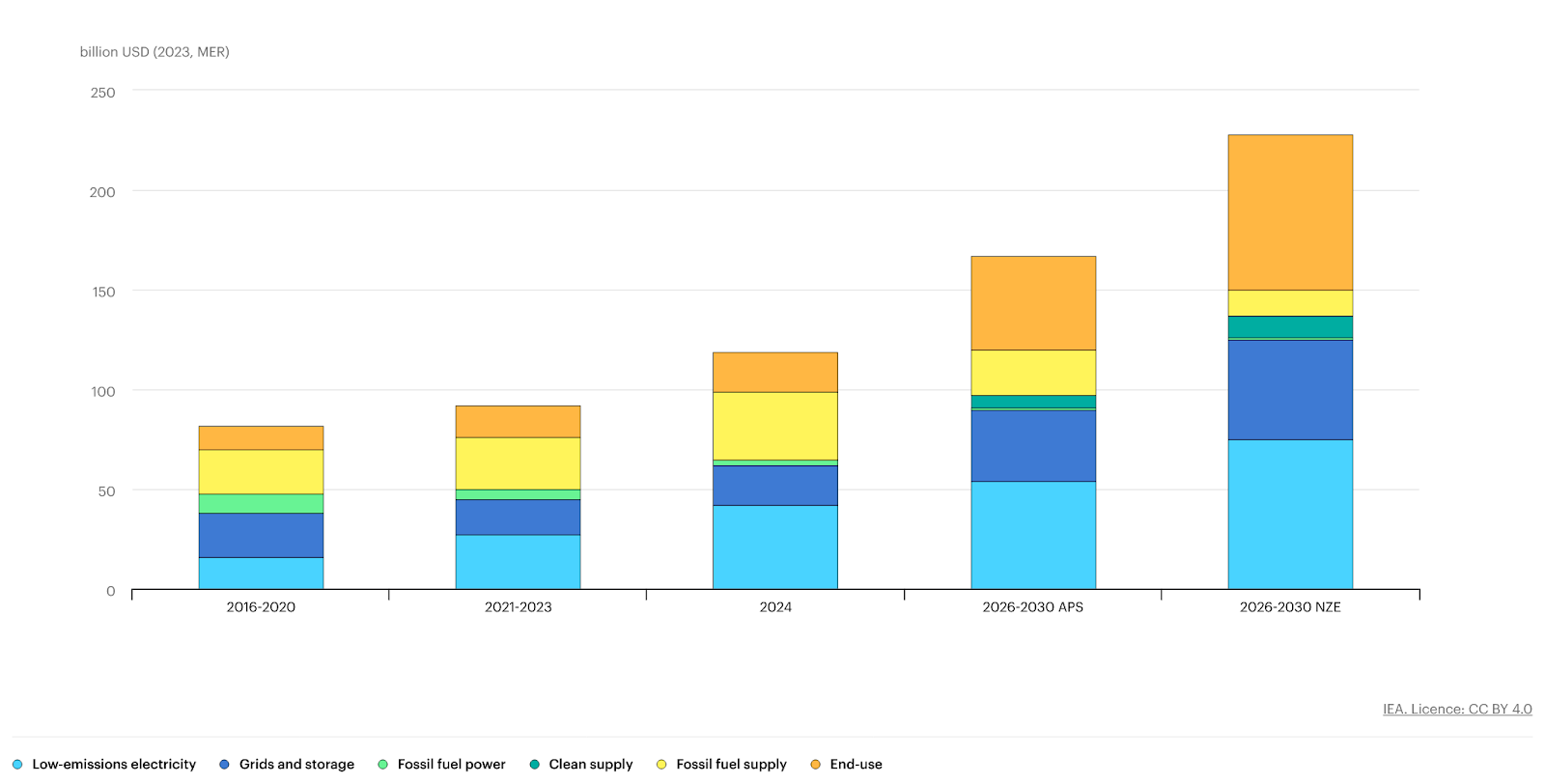Image resolution: width=1545 pixels, height=784 pixels.
Task: Click the orange End-use legend dot
Action: tap(815, 765)
